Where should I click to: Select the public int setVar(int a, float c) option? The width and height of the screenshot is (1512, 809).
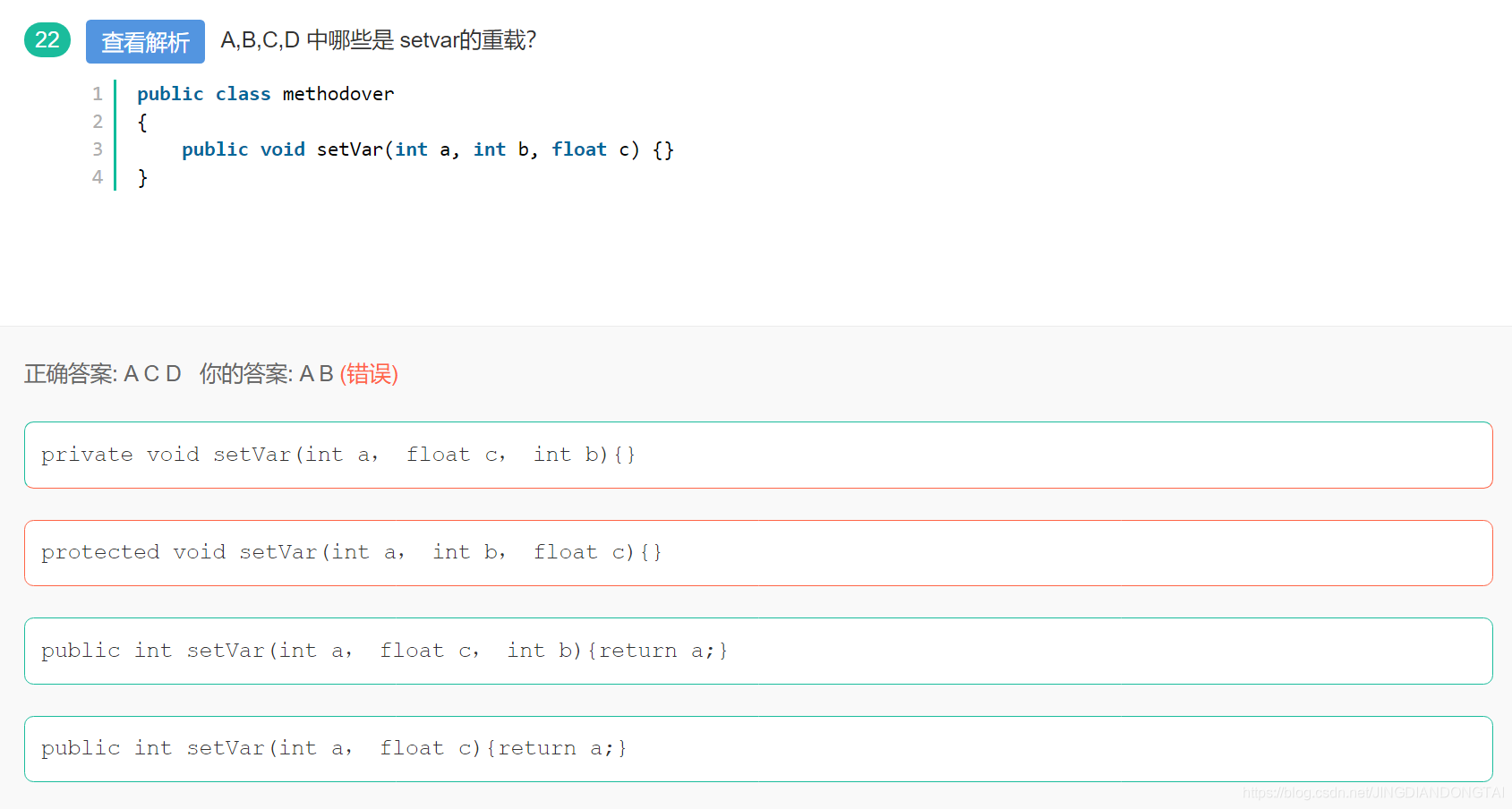pos(758,749)
